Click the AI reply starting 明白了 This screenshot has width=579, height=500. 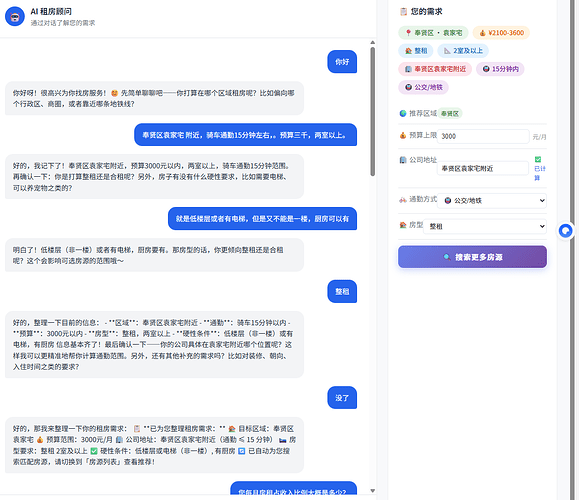tap(154, 255)
